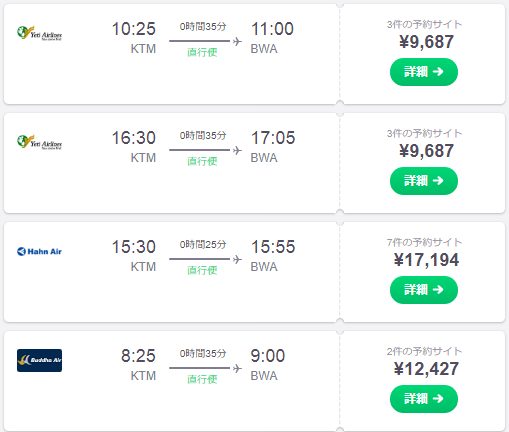
Task: Open details for the 16:30 Yeti Airlines flight
Action: [x=424, y=181]
